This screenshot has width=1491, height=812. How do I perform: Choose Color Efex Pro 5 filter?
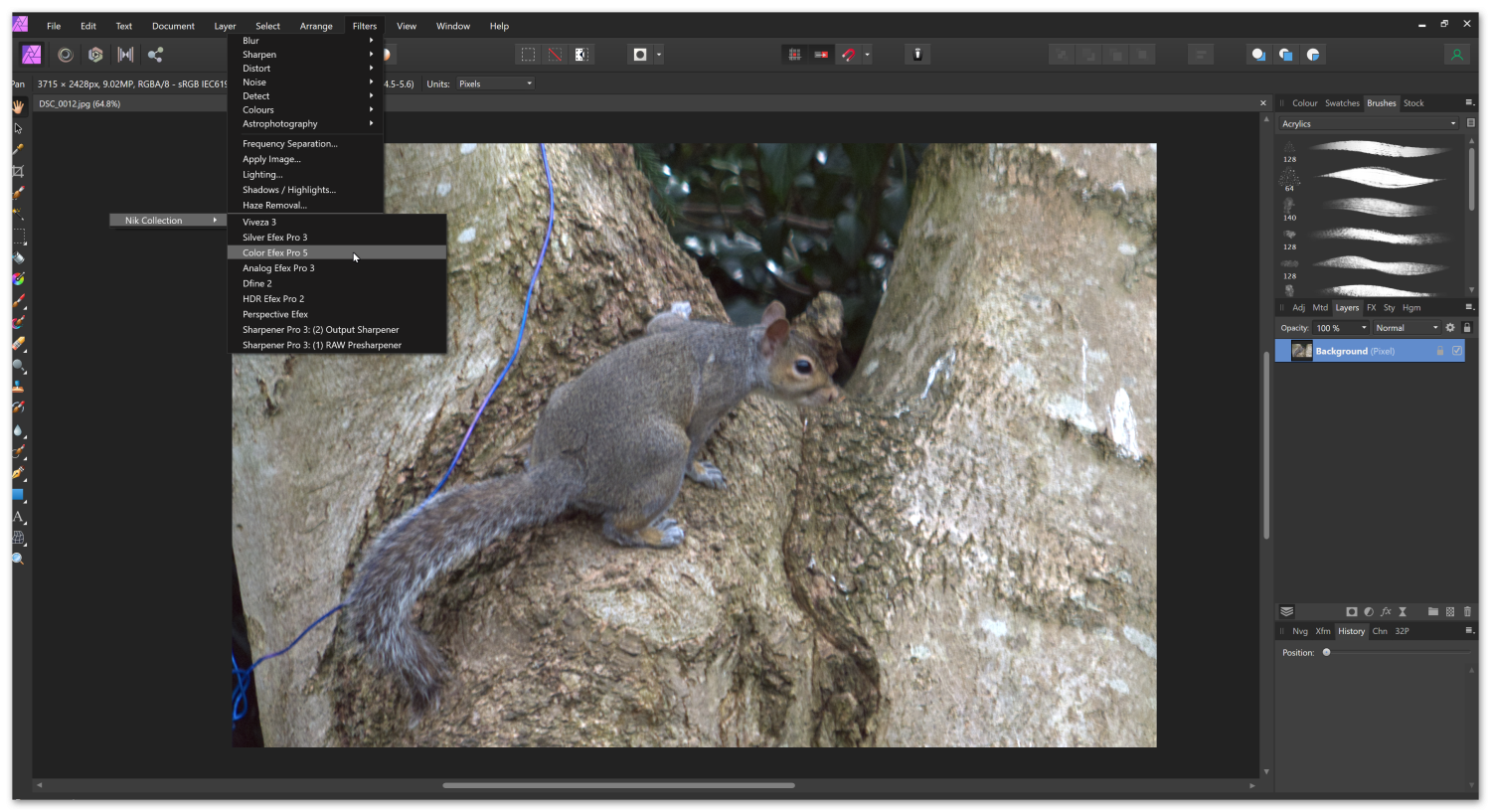(x=337, y=252)
